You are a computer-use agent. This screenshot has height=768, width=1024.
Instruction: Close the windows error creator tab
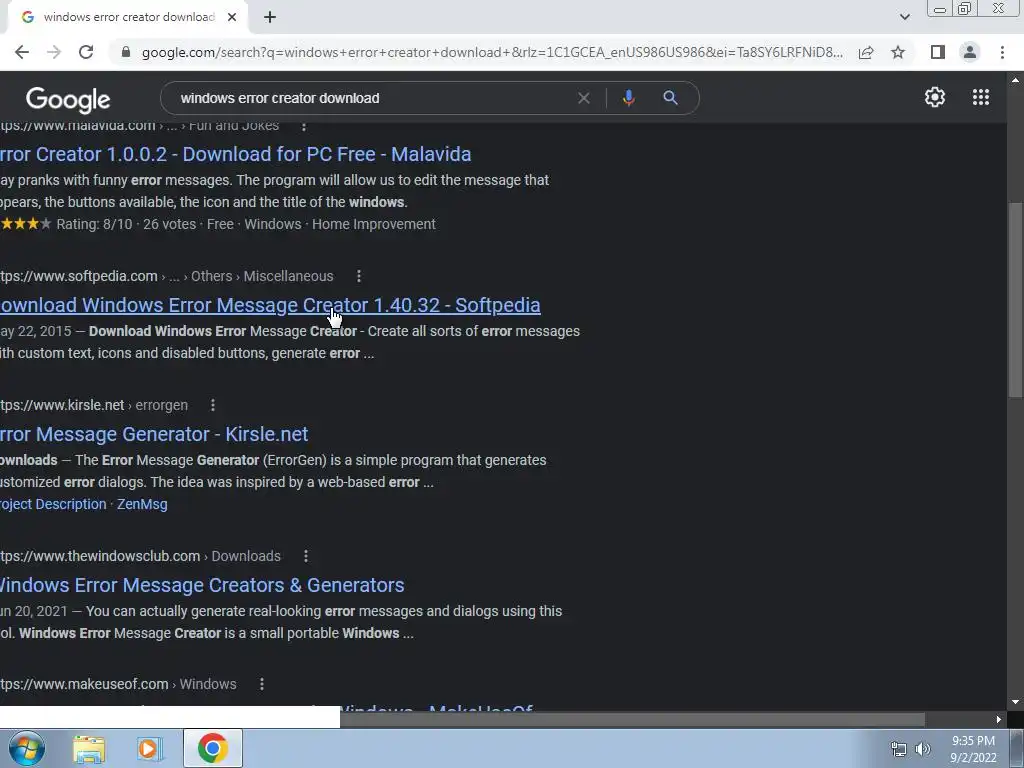point(232,17)
